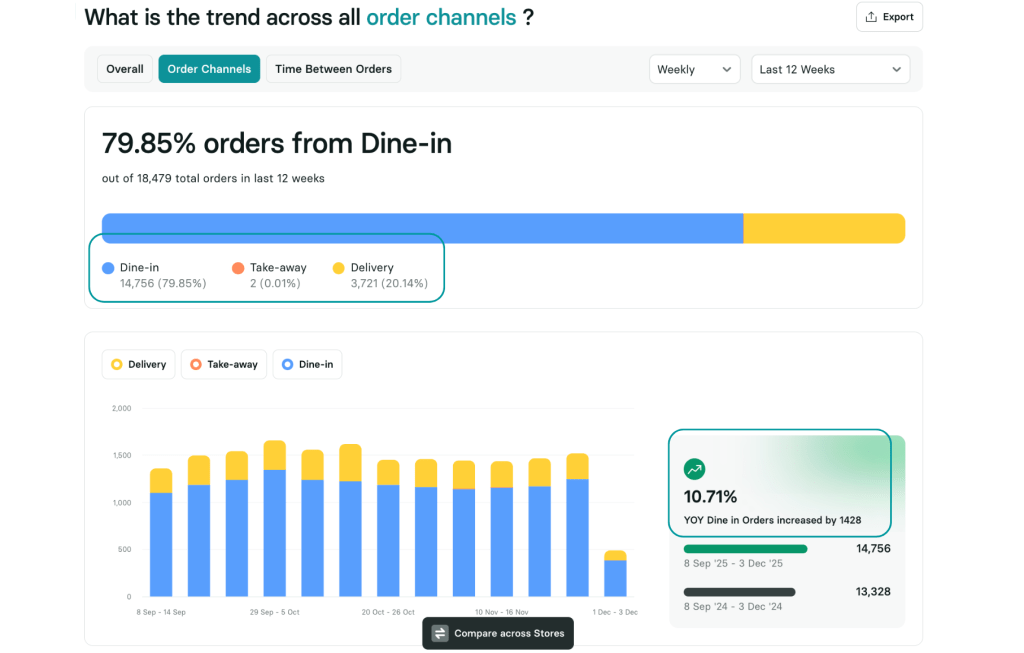Open Compare across Stores
The width and height of the screenshot is (1024, 653).
(497, 633)
